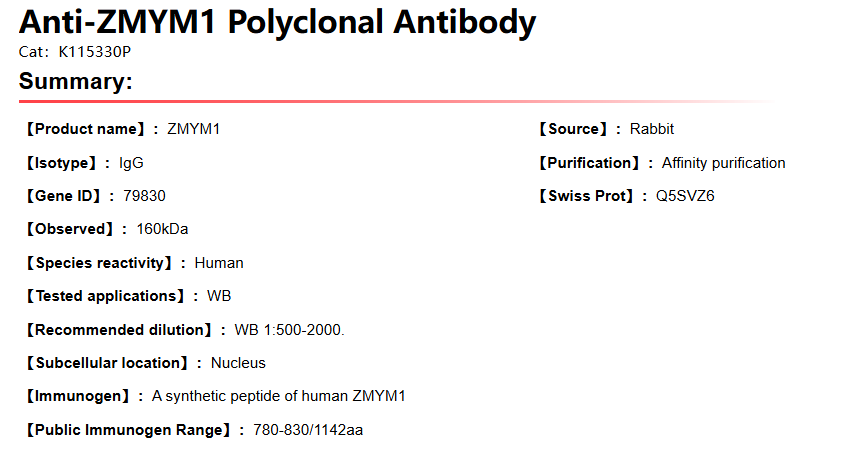The width and height of the screenshot is (864, 466).
Task: Select the species value Human
Action: [219, 263]
